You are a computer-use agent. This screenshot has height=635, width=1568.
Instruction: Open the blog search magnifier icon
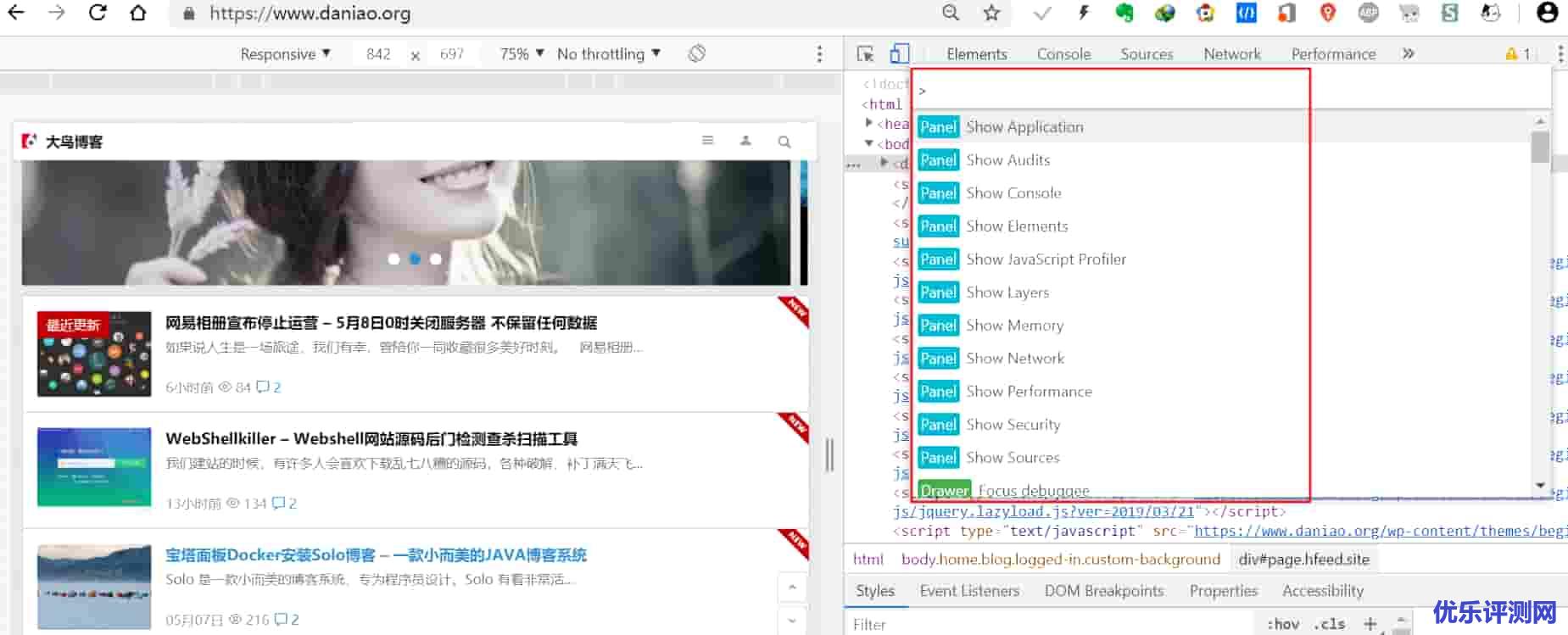click(784, 142)
